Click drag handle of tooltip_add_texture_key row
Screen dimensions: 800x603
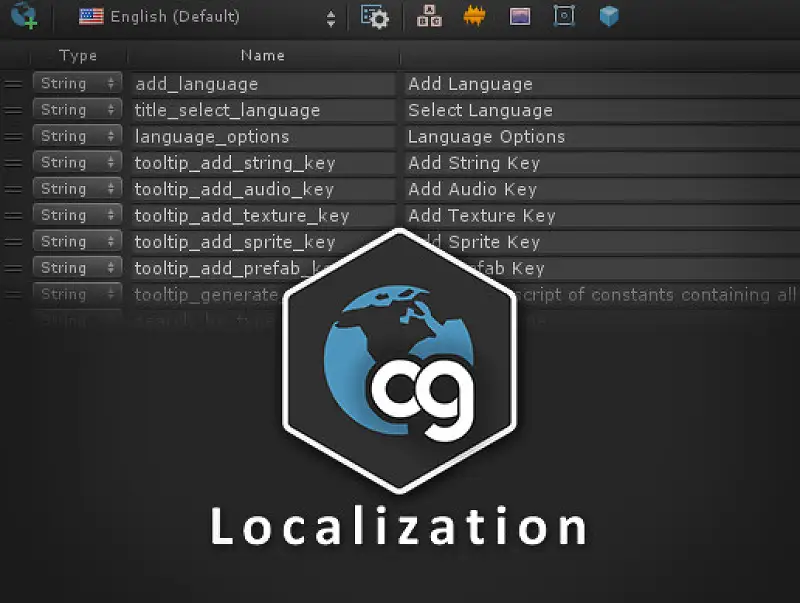tap(14, 216)
